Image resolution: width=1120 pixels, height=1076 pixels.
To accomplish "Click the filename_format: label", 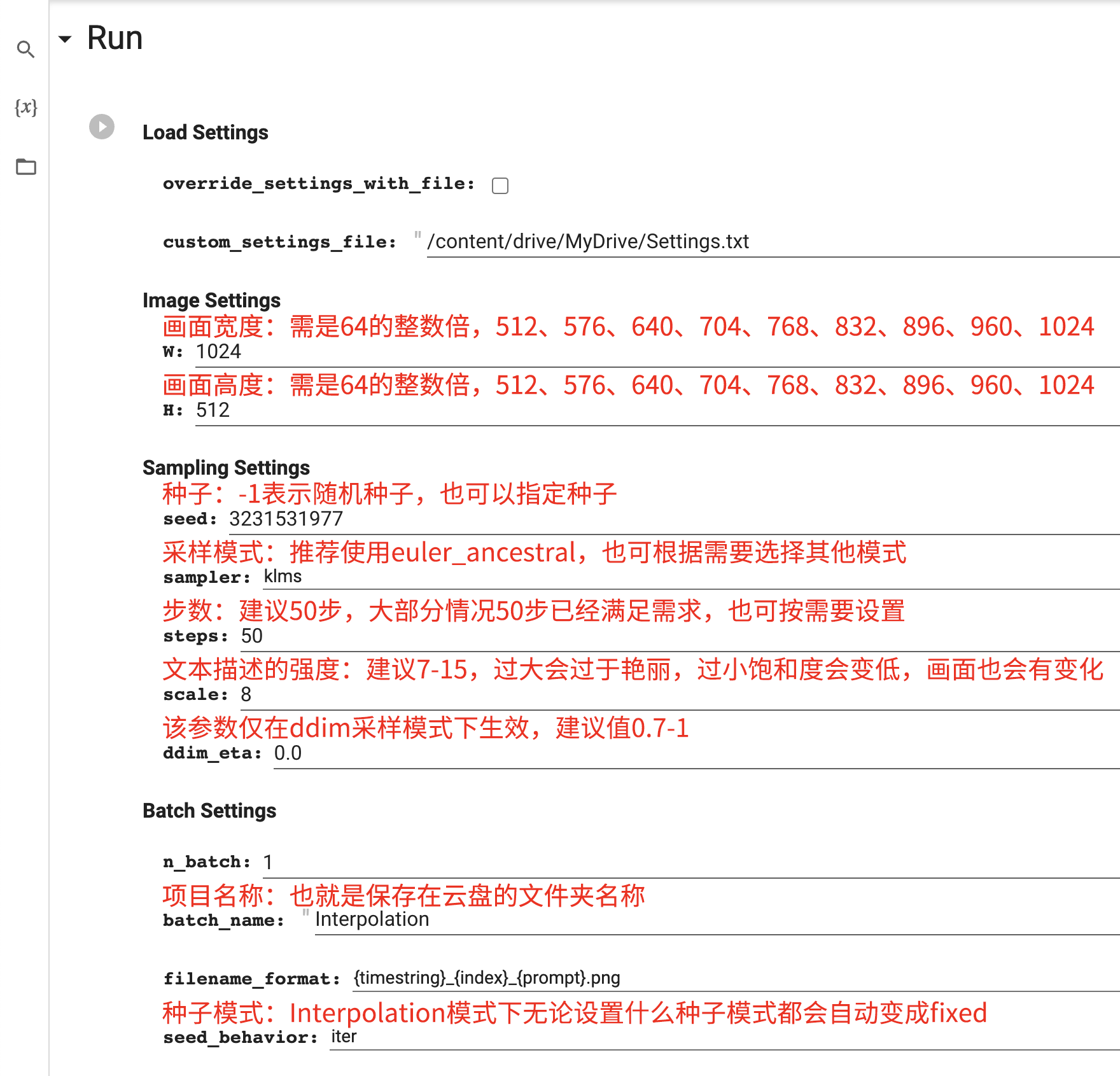I will click(252, 979).
